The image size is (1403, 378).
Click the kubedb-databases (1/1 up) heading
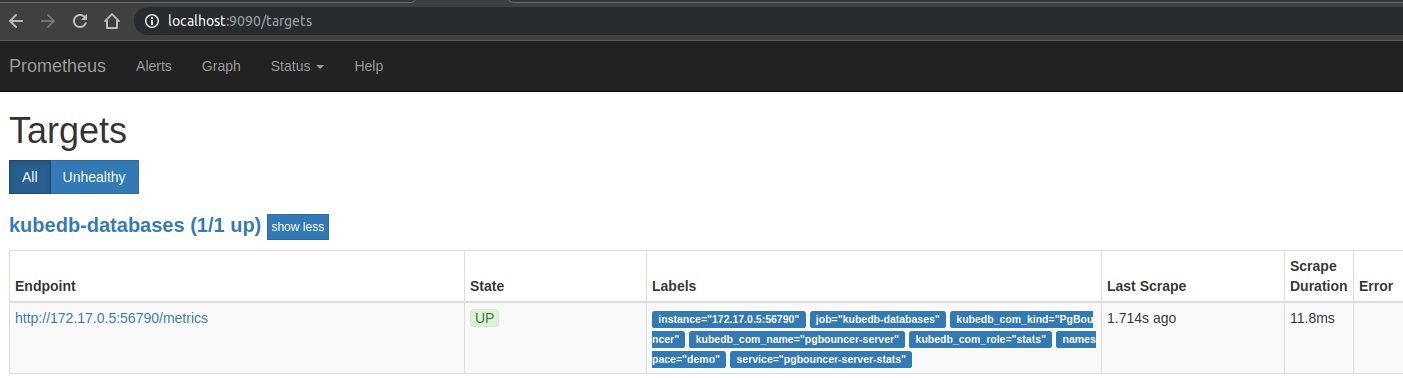tap(135, 225)
